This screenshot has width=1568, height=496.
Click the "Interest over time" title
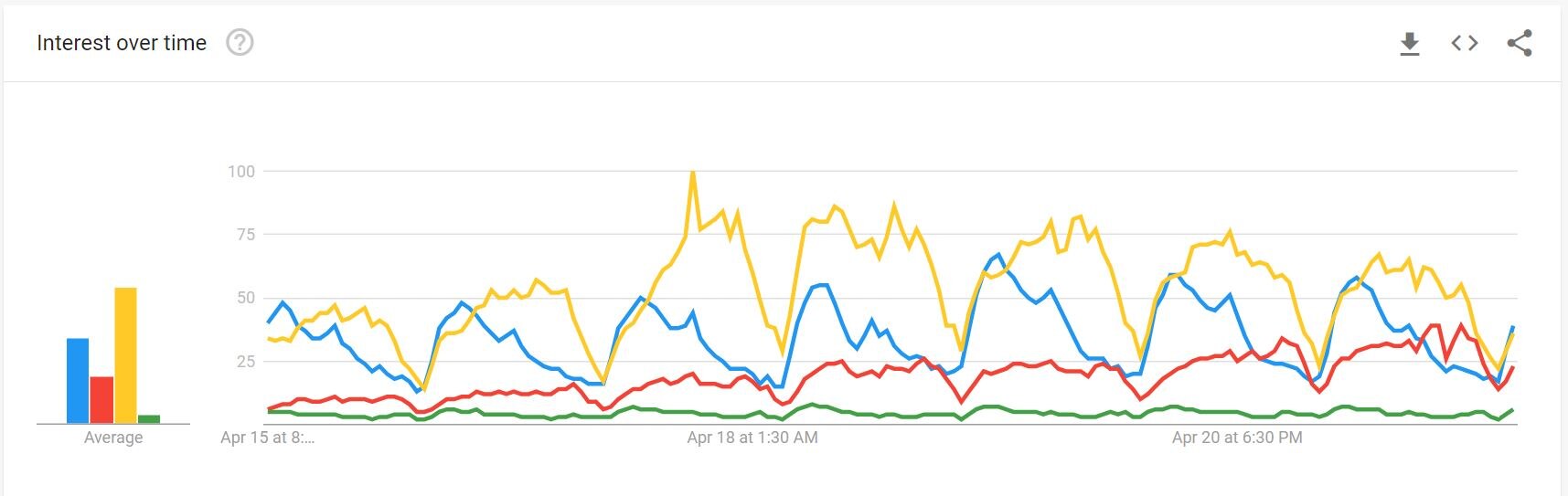click(x=122, y=43)
